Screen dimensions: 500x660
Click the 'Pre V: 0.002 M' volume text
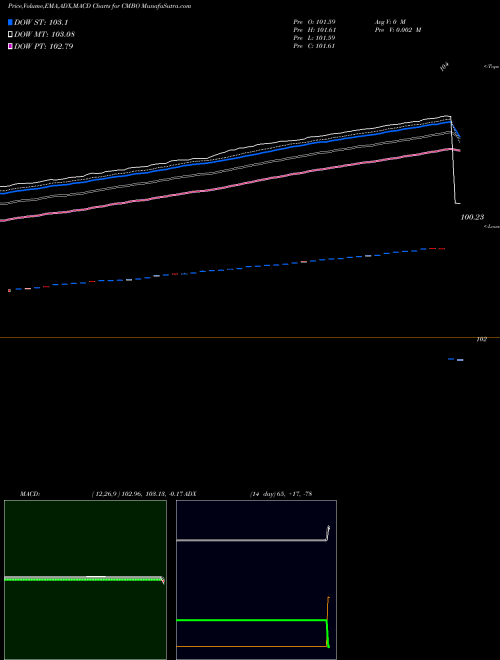click(398, 30)
